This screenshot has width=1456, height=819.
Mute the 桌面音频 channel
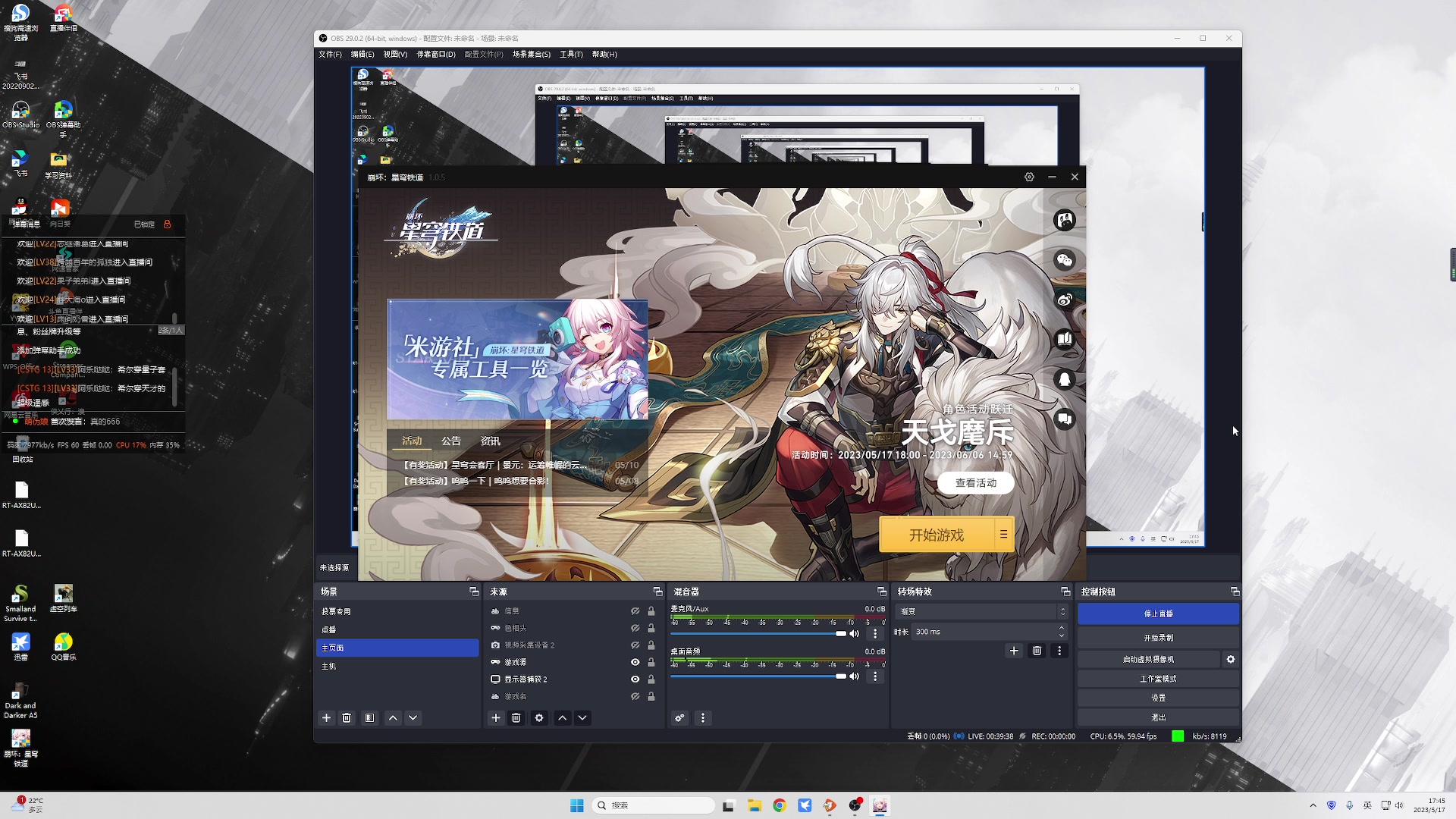point(855,676)
